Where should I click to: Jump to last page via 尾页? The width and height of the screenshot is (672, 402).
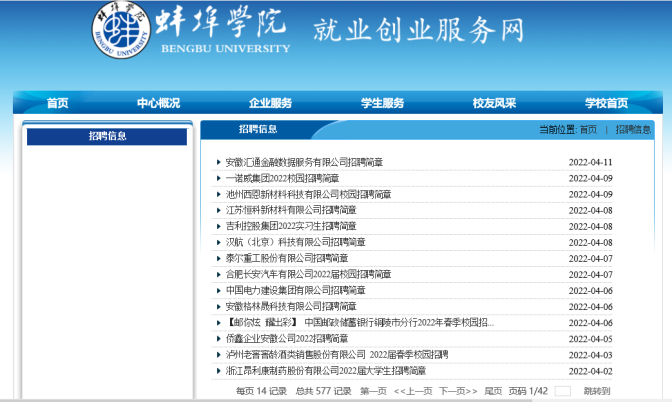(x=493, y=390)
